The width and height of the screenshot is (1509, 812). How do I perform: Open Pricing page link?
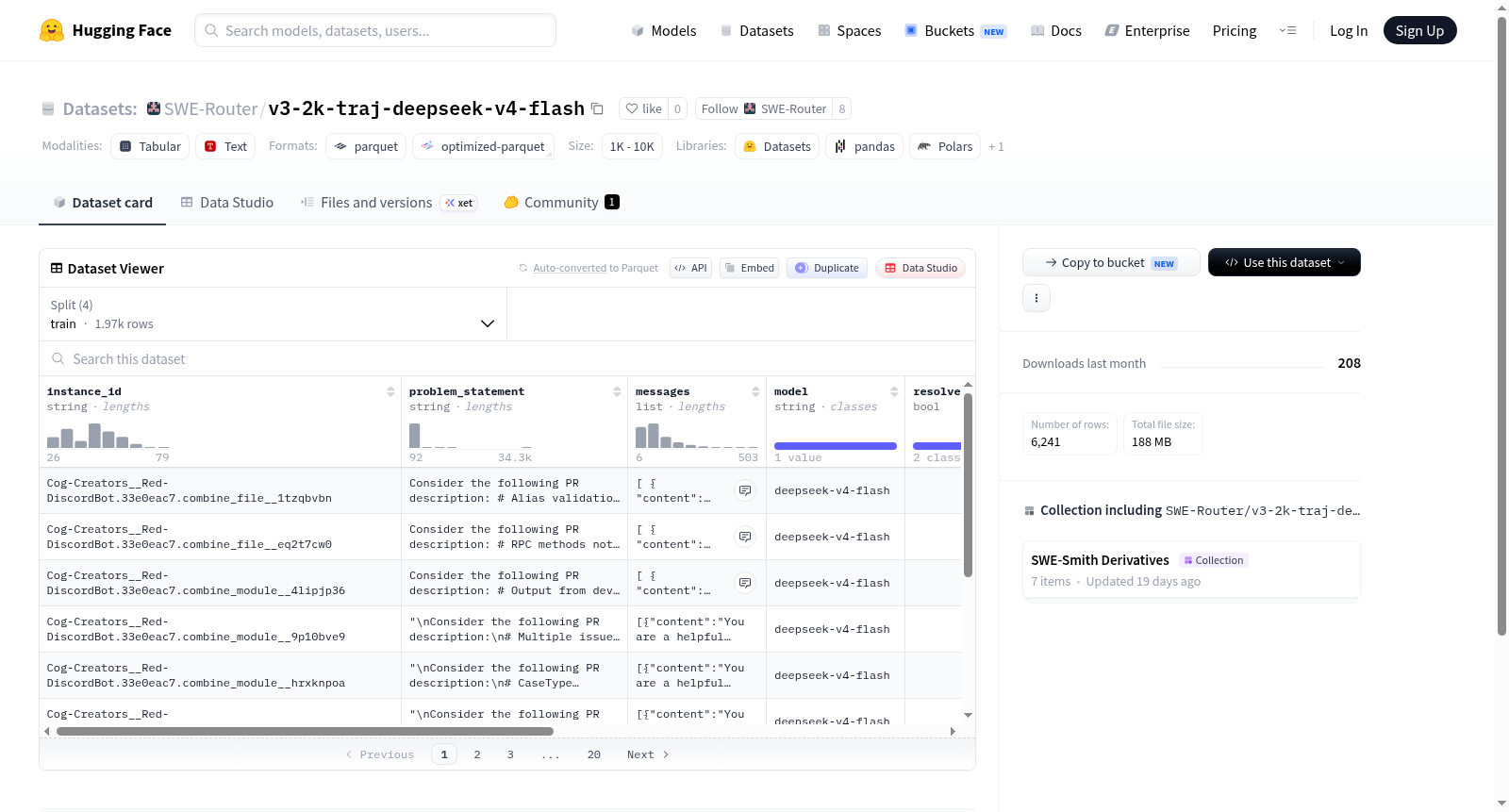[x=1235, y=30]
